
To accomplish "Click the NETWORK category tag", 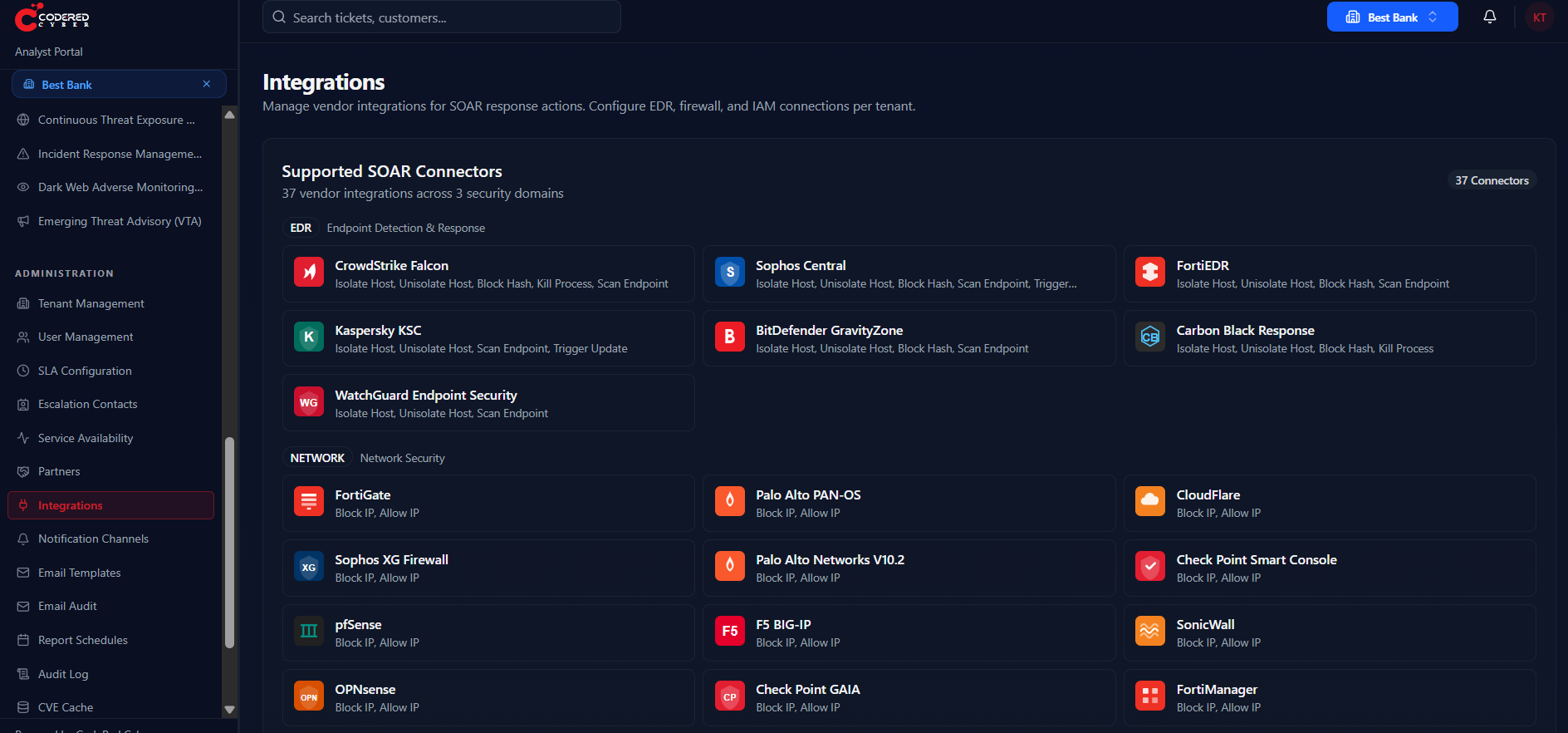I will (317, 458).
